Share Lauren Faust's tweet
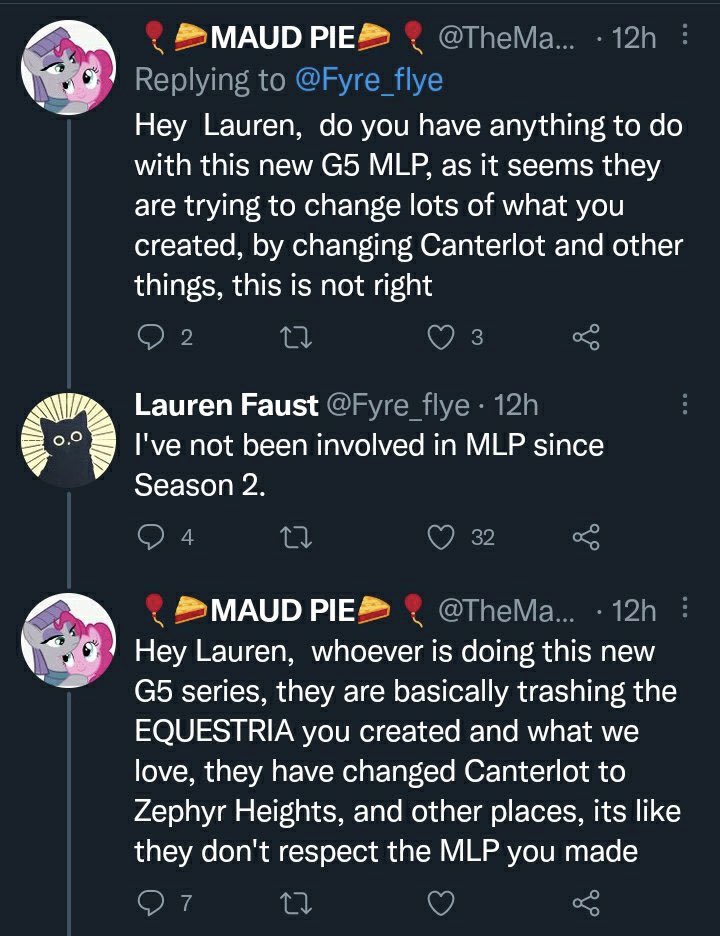Screen dimensions: 720x936 click(585, 537)
